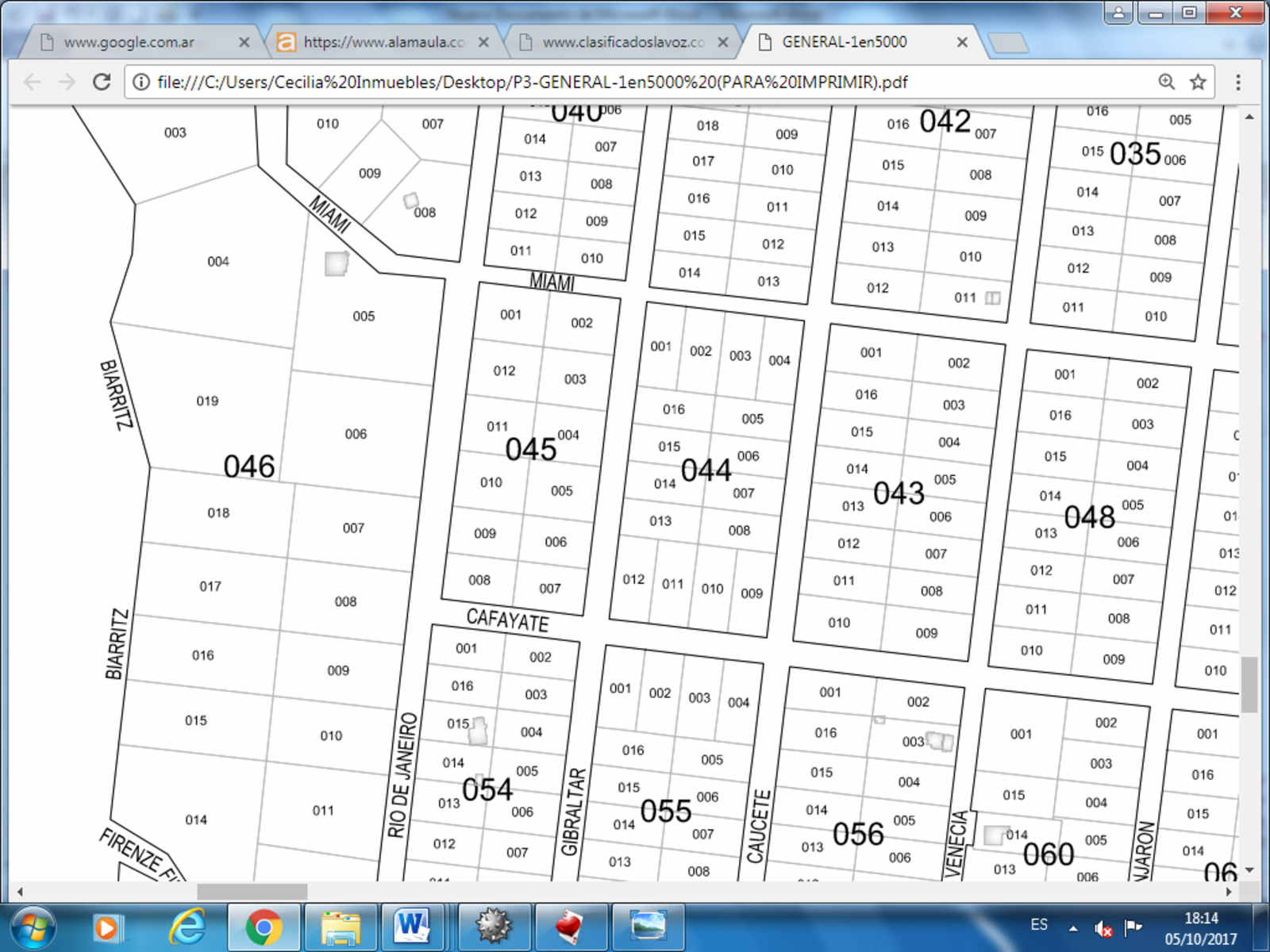Click the Chrome taskbar icon
Image resolution: width=1270 pixels, height=952 pixels.
click(264, 927)
